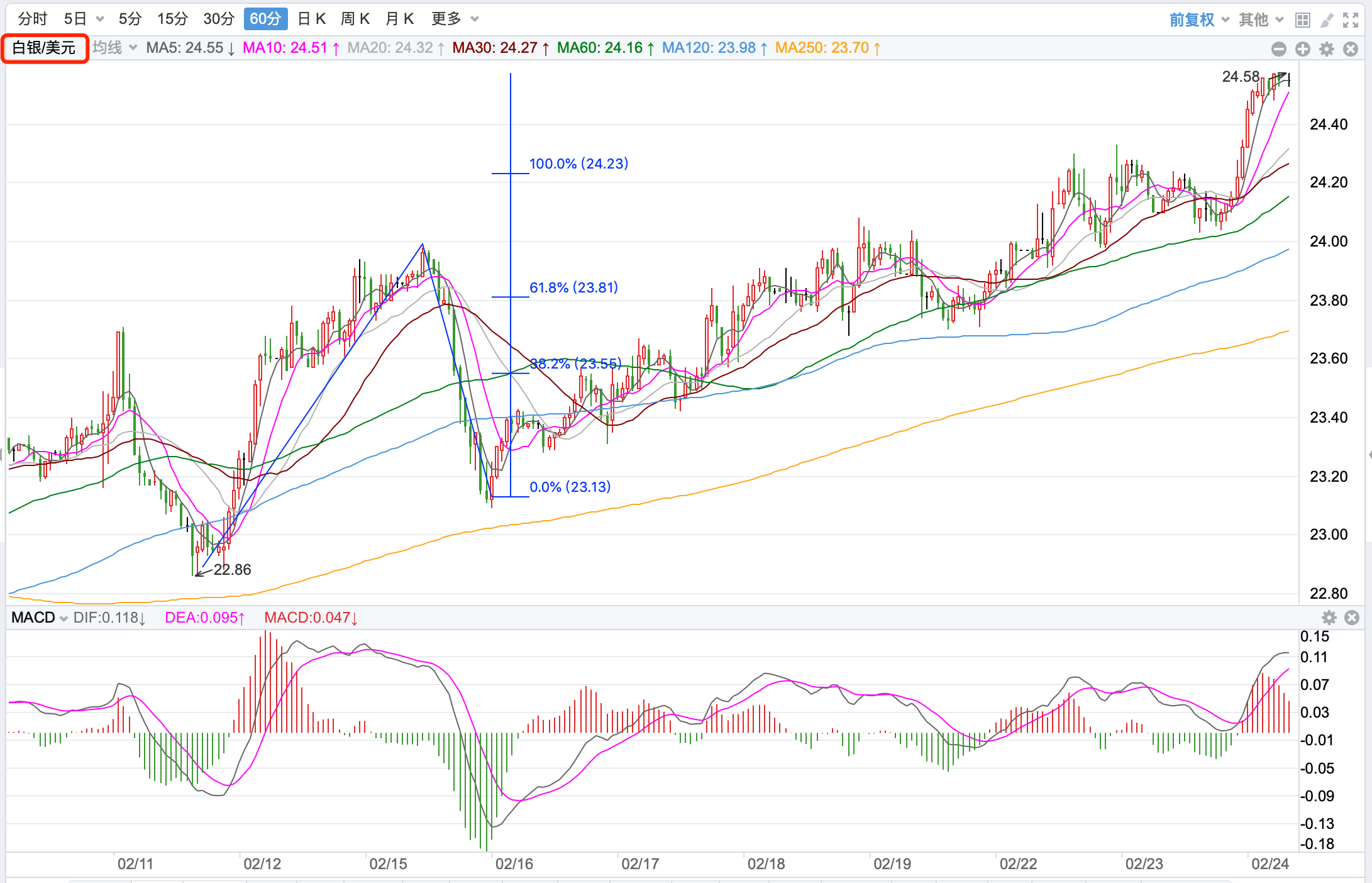Open main chart settings gear icon

click(x=1327, y=49)
